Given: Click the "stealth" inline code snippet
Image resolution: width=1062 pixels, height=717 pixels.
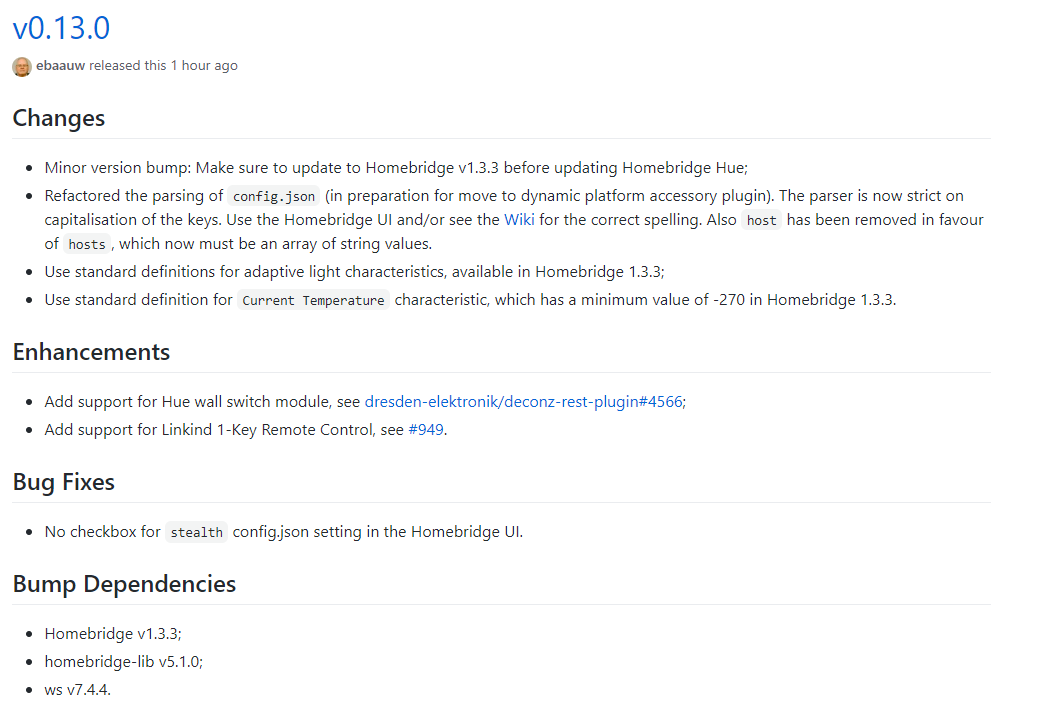Looking at the screenshot, I should click(x=196, y=533).
